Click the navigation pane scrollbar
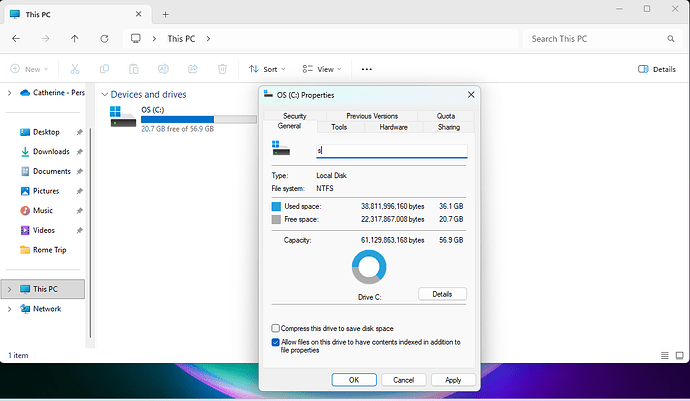 [x=90, y=233]
